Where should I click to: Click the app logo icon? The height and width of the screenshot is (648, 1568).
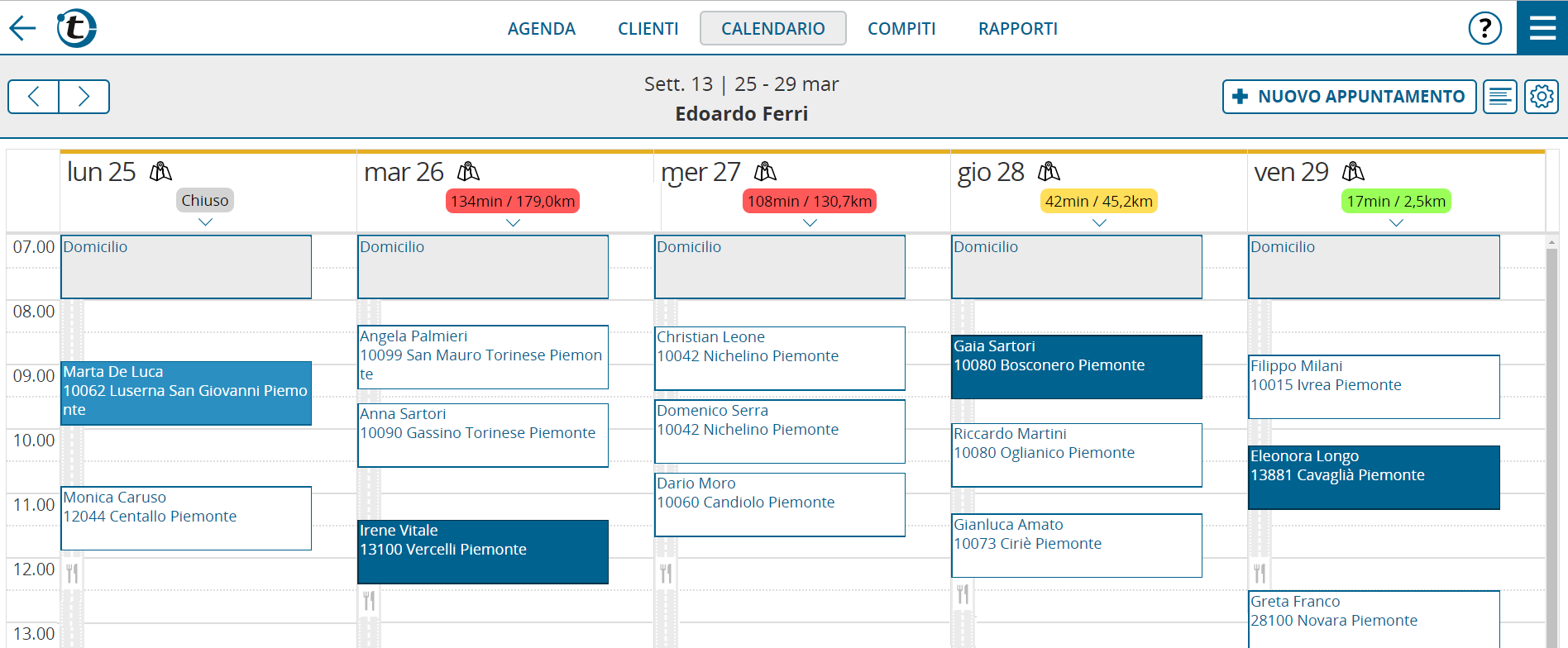point(76,28)
